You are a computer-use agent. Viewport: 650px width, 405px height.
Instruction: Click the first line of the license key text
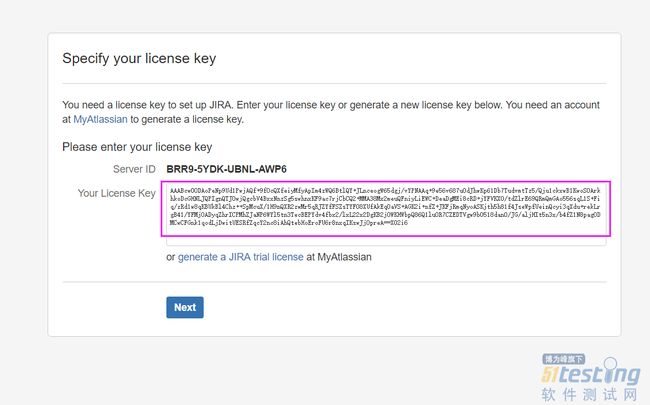(385, 191)
